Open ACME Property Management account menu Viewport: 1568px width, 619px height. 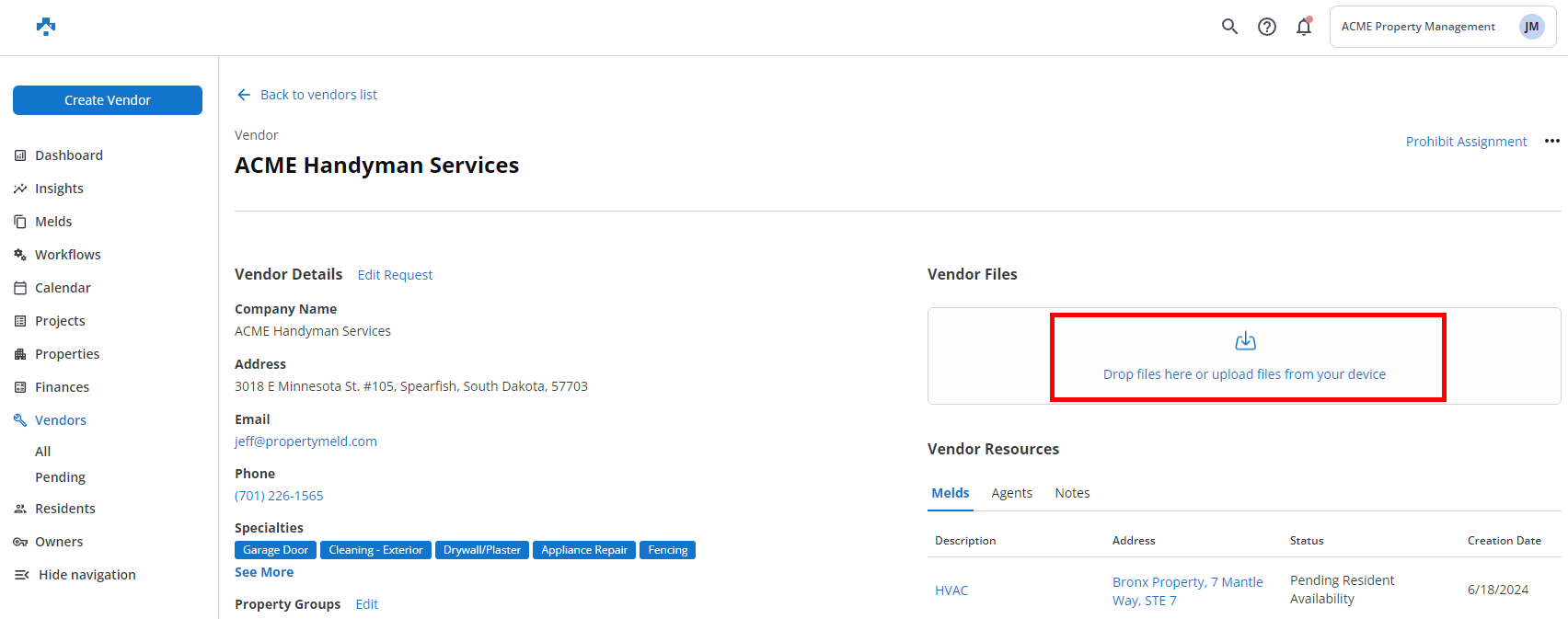(1418, 27)
